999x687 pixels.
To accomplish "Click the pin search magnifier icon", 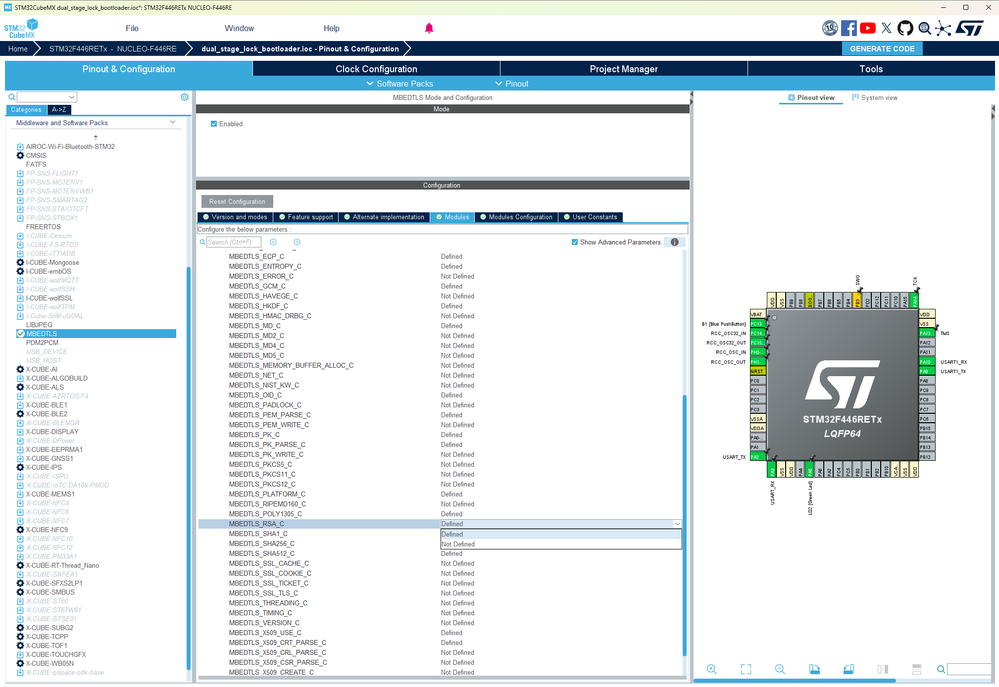I will (940, 669).
